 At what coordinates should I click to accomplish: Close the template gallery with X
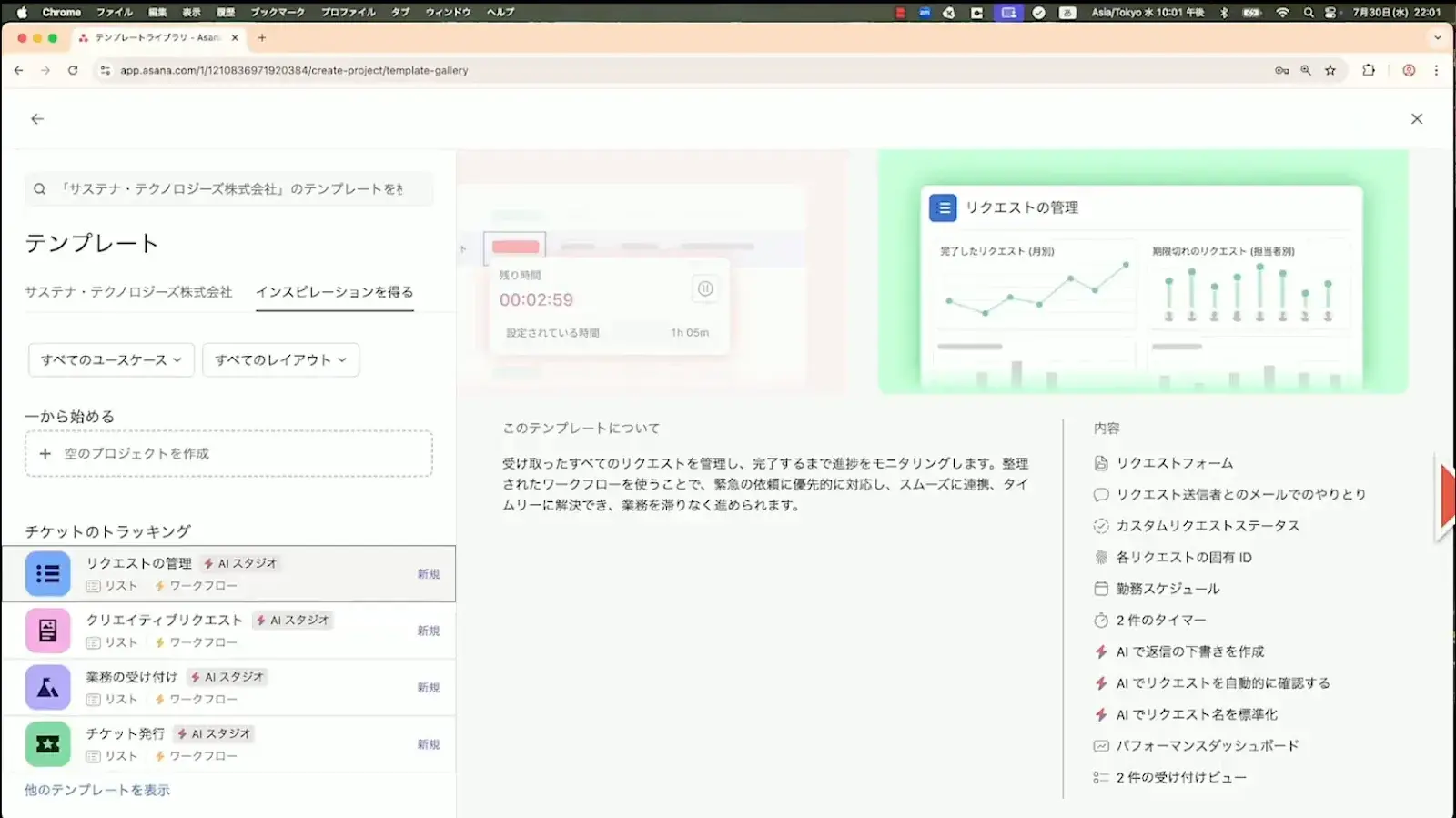(x=1416, y=119)
